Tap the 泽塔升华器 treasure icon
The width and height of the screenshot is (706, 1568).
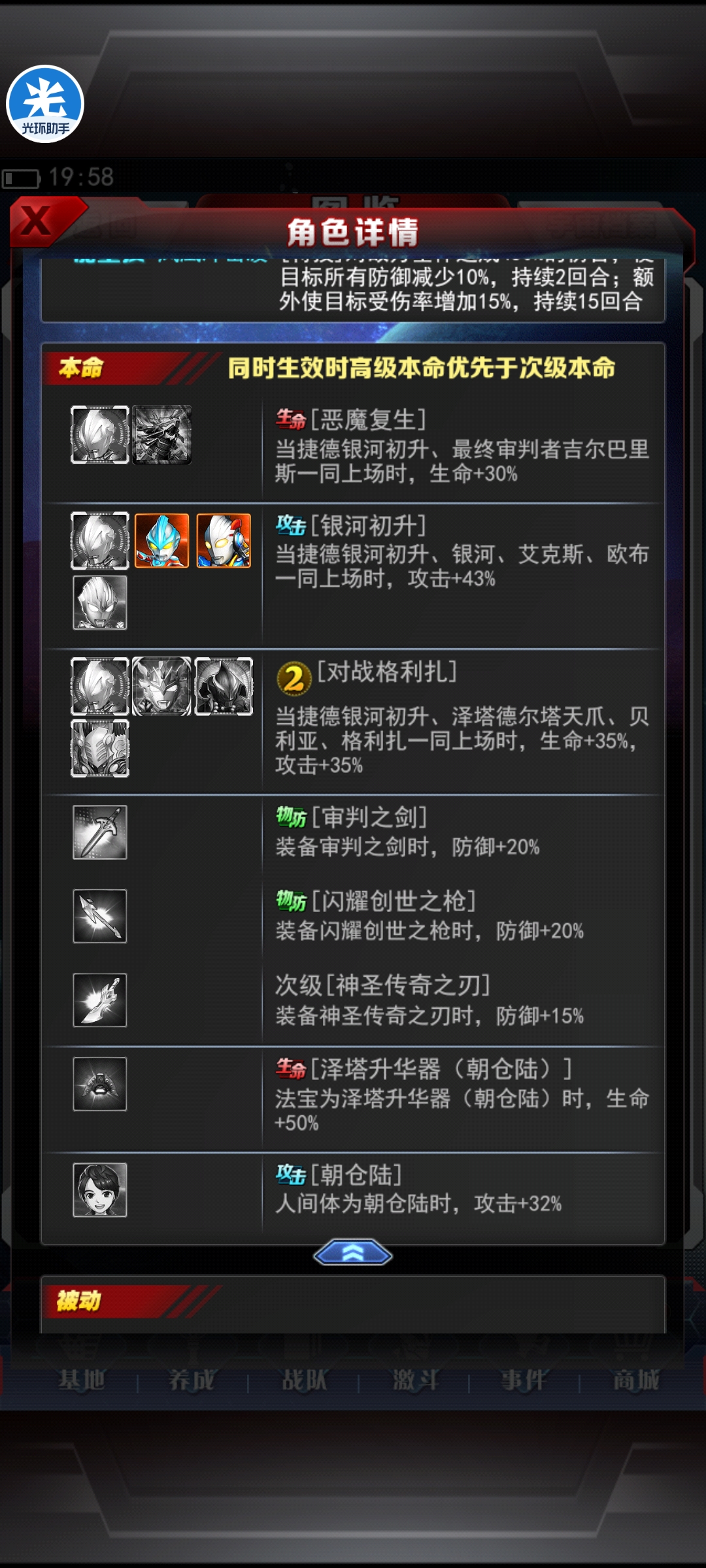coord(100,1084)
